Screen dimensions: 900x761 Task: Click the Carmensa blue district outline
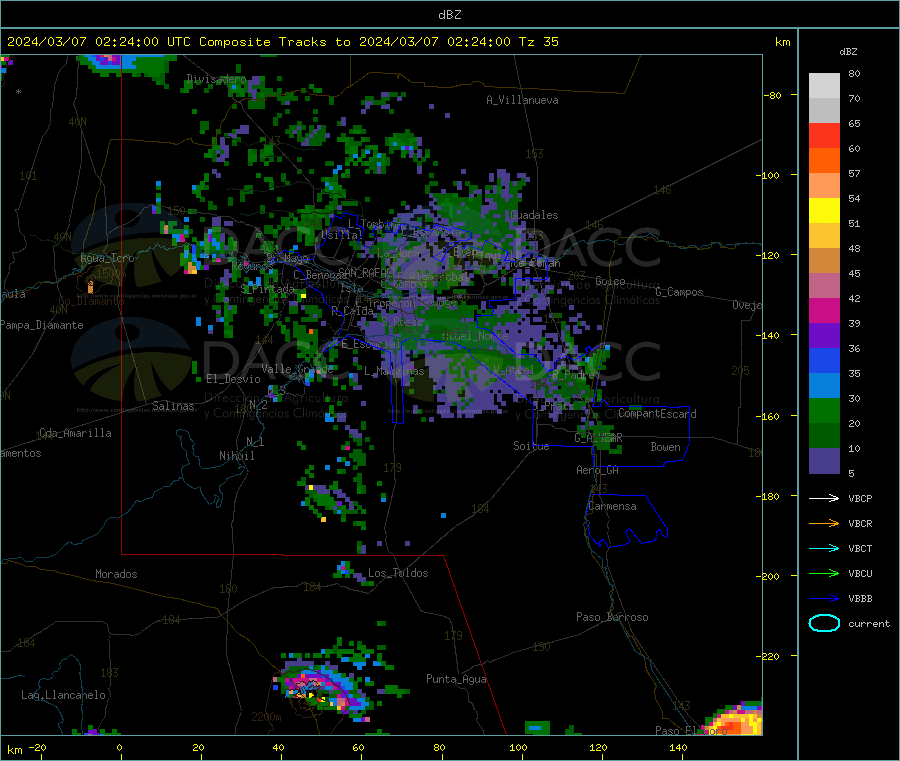coord(626,520)
